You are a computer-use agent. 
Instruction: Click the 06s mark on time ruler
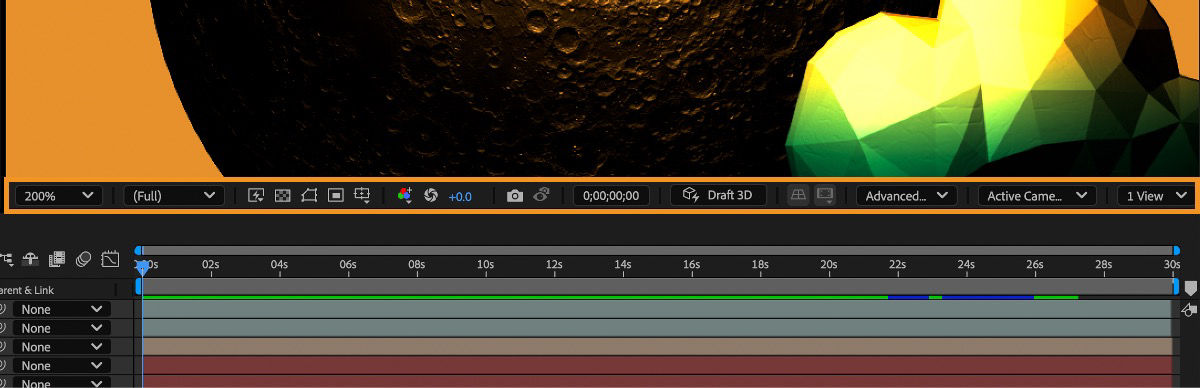348,264
